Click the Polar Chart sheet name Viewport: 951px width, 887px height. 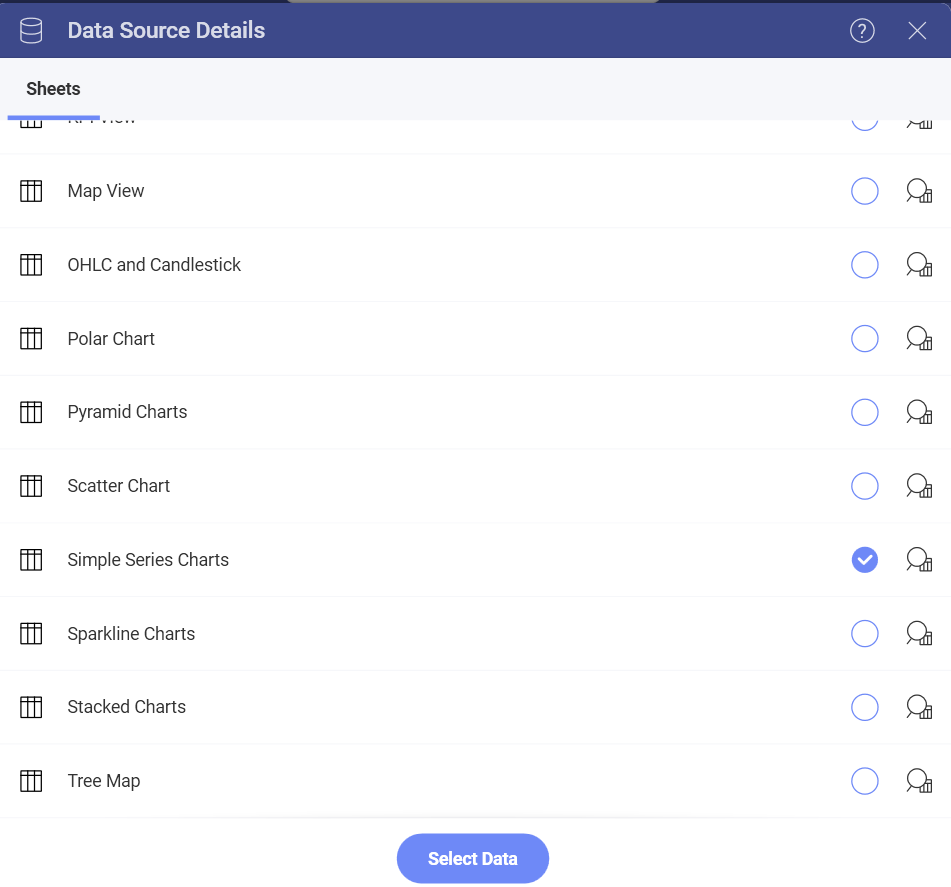point(111,339)
